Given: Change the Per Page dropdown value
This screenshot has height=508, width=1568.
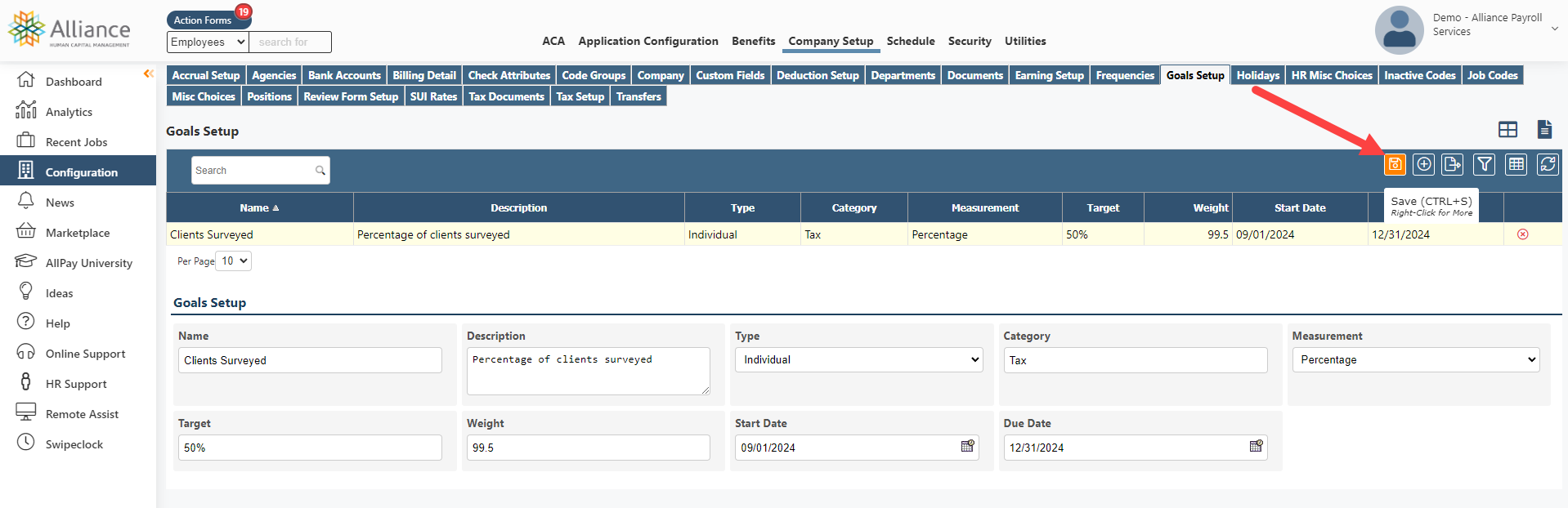Looking at the screenshot, I should (235, 261).
